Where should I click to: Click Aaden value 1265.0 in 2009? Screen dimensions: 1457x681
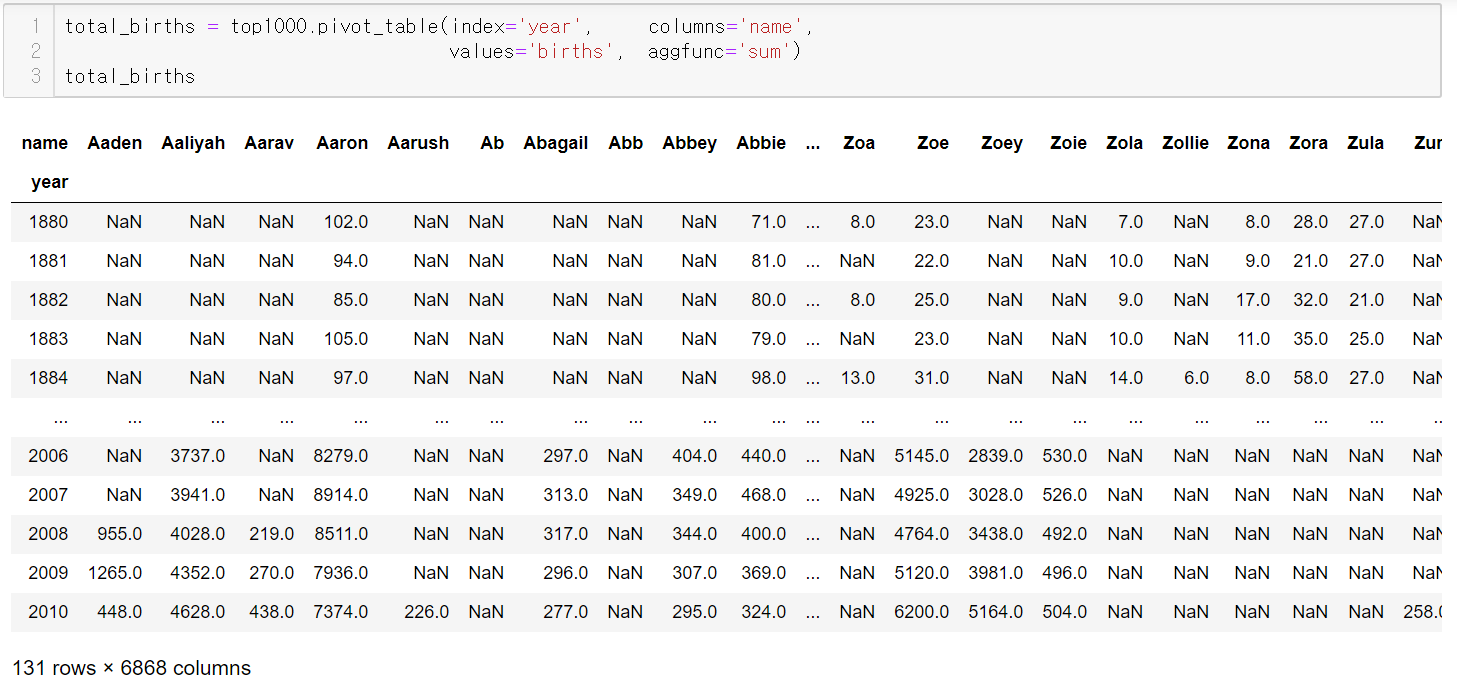(x=115, y=573)
